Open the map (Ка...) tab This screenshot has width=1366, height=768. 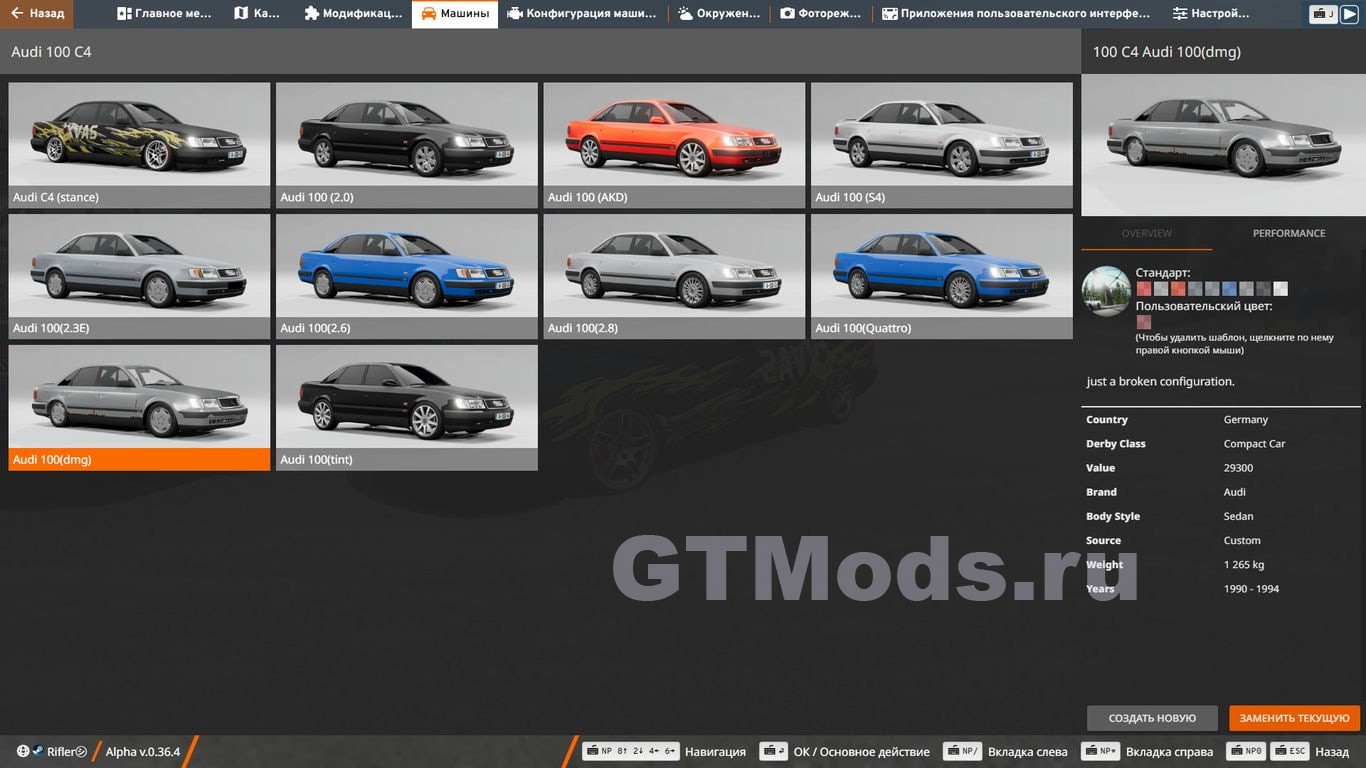(x=257, y=14)
